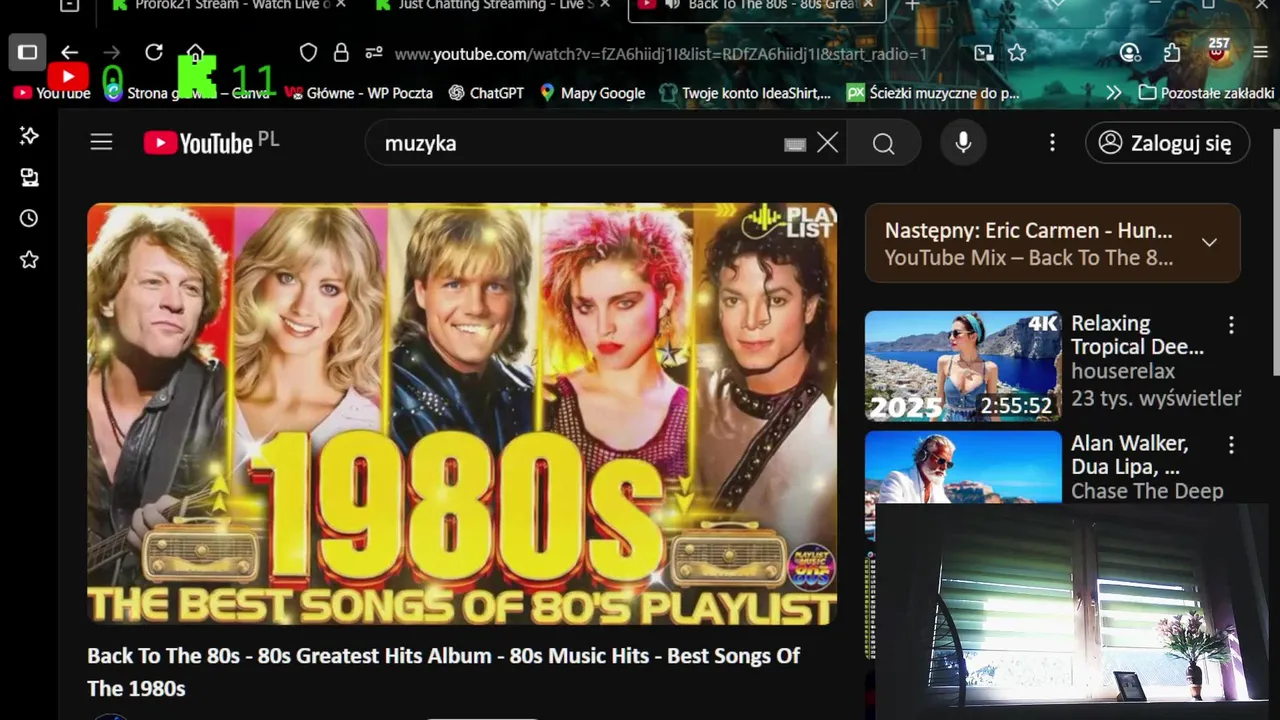Open the Relaxing Tropical Deep video thumbnail
1280x720 pixels.
(x=963, y=366)
